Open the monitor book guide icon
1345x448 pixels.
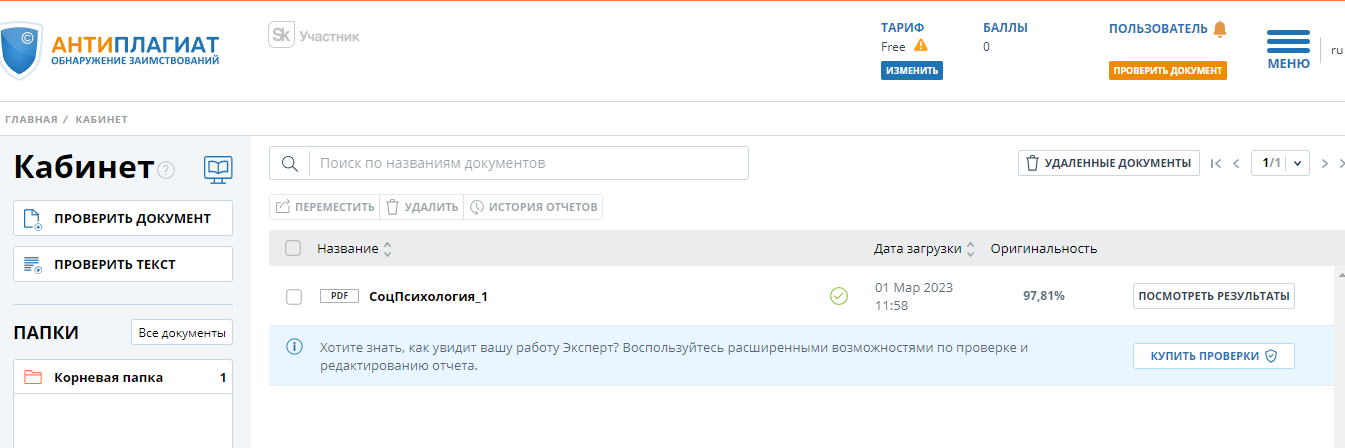218,169
